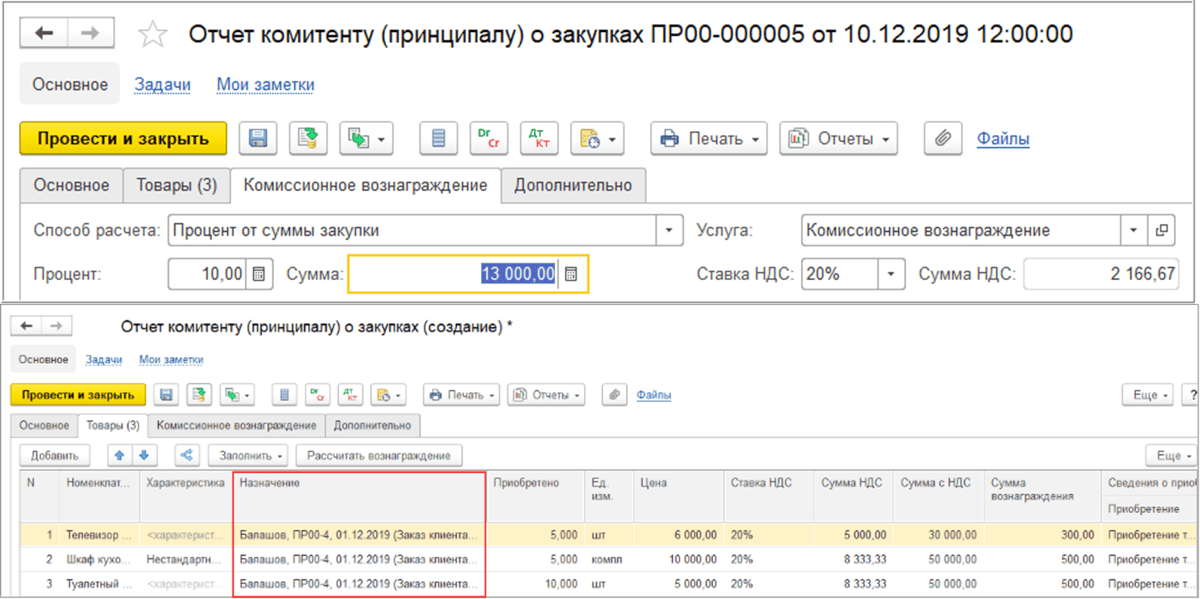Add upper document to favorites with star

152,35
